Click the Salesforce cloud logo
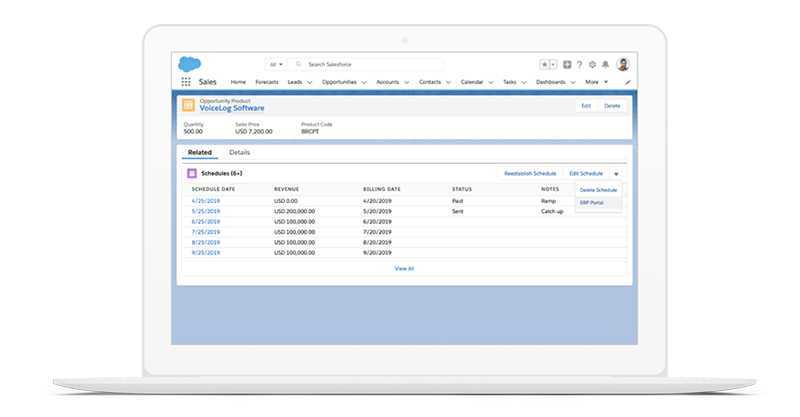Viewport: 800px width, 417px height. (189, 64)
